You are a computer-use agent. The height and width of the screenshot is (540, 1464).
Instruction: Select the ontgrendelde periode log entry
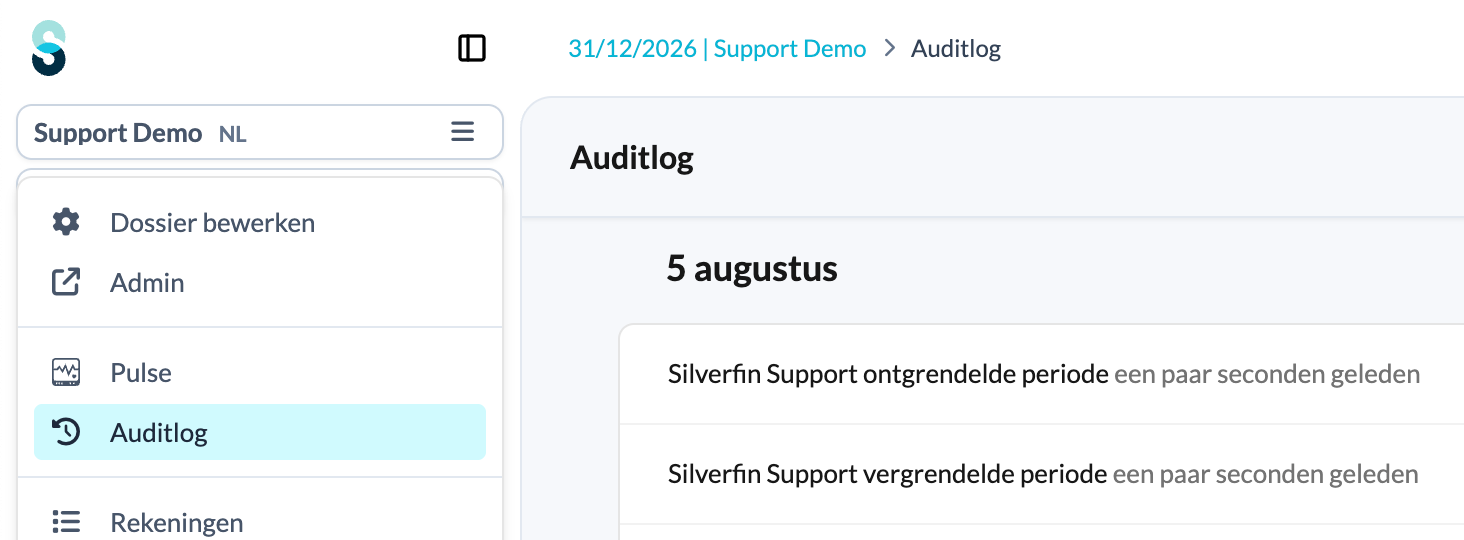pos(1042,374)
